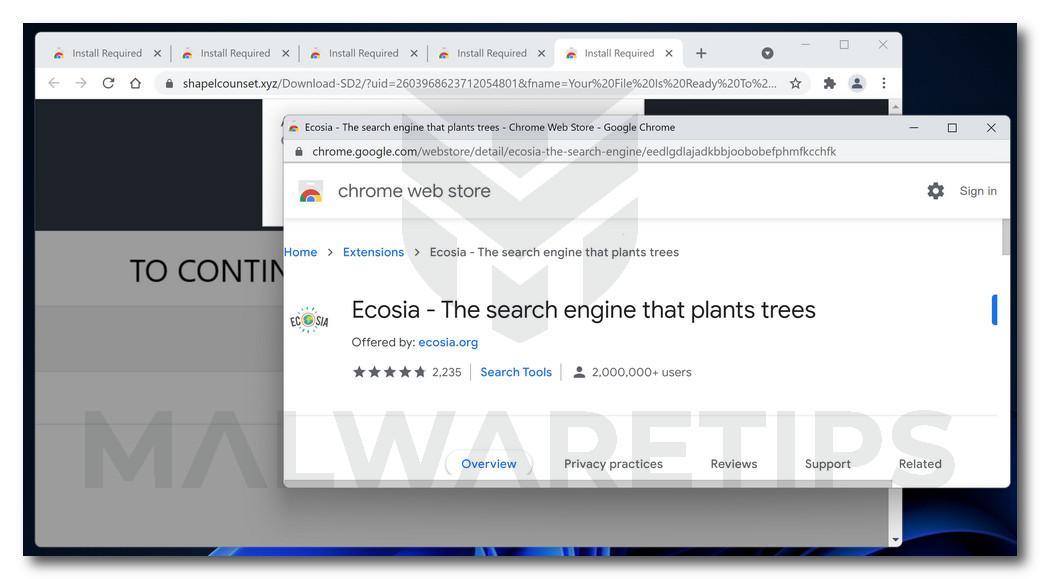Viewport: 1040px width, 579px height.
Task: Open the Search Tools category link
Action: pos(516,372)
